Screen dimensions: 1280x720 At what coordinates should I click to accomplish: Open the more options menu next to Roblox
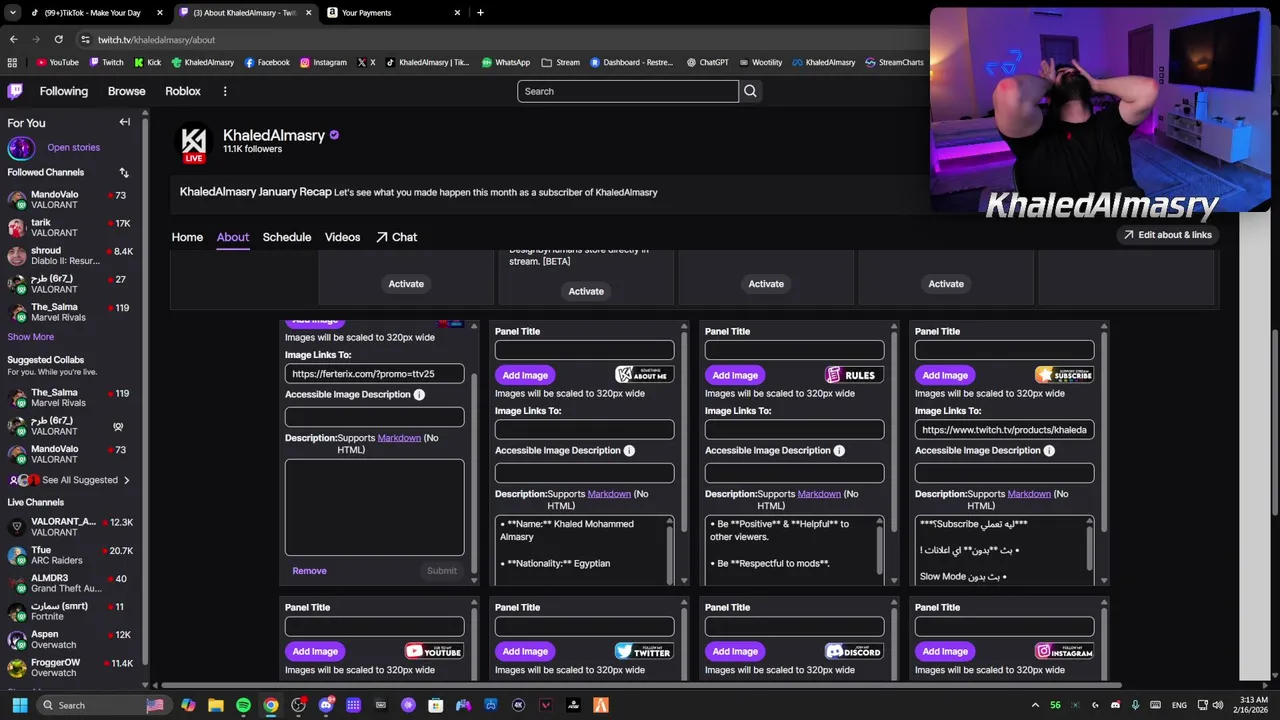225,91
